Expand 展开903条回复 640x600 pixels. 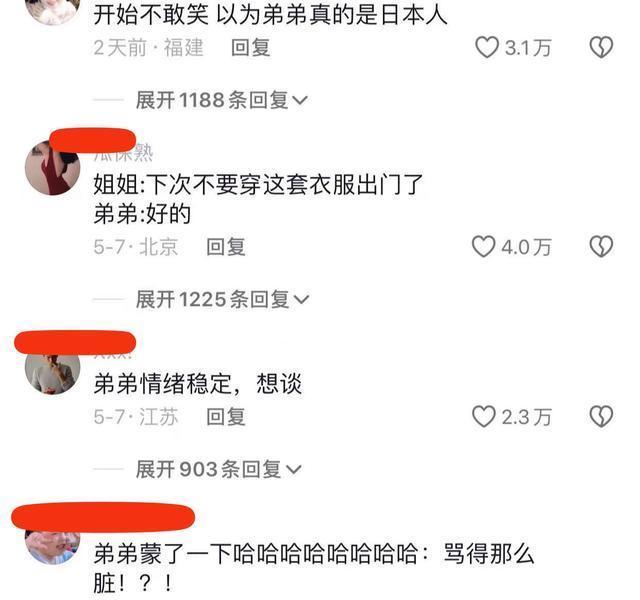pos(218,469)
